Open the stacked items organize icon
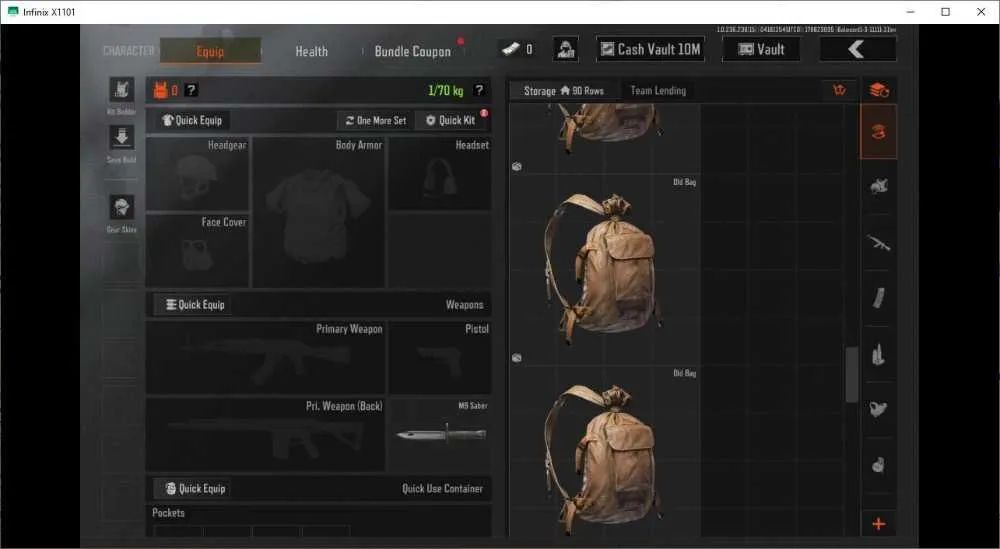The height and width of the screenshot is (549, 1000). coord(879,91)
